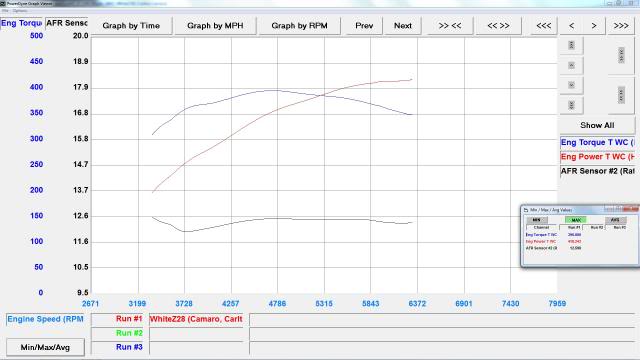
Task: Select the Run #2 label
Action: 118,333
